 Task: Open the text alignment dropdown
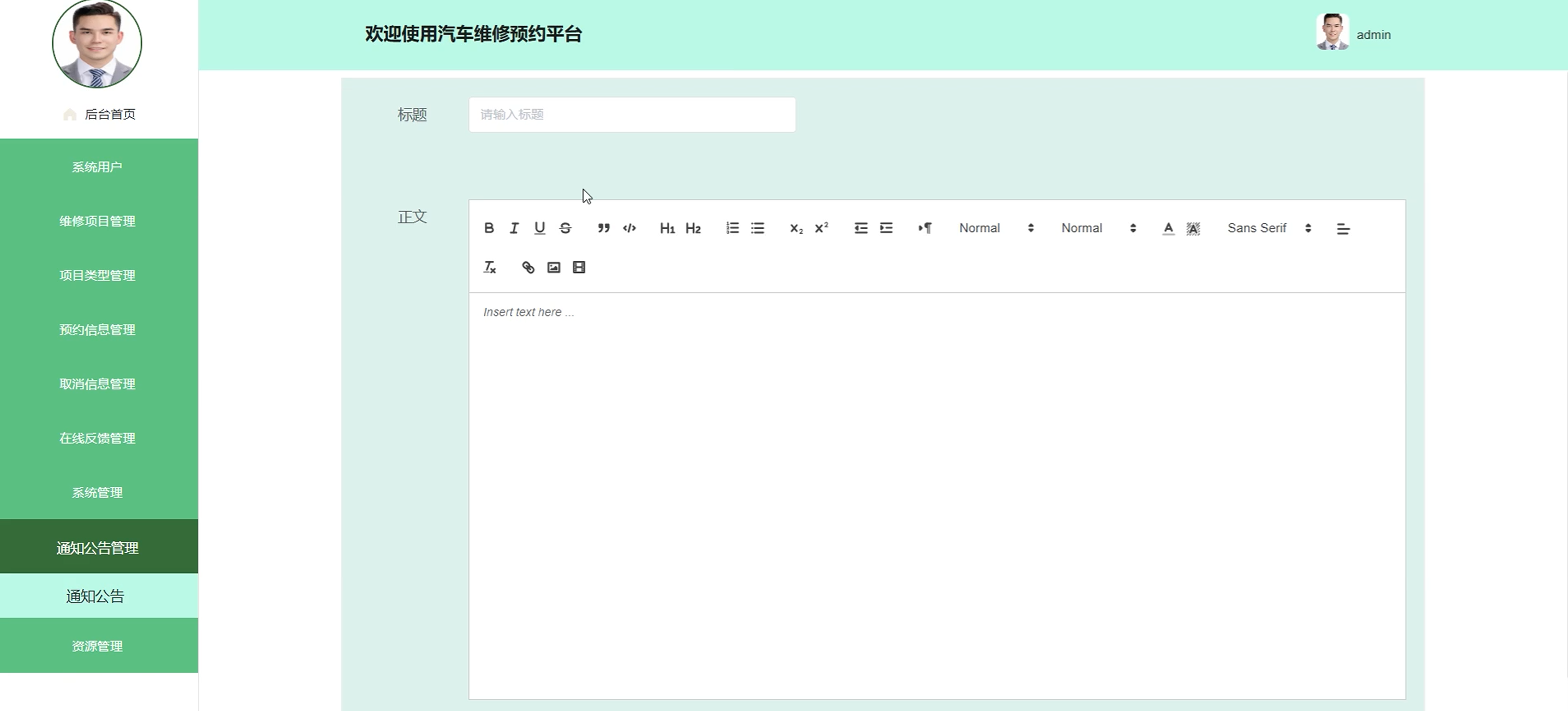pyautogui.click(x=1343, y=229)
